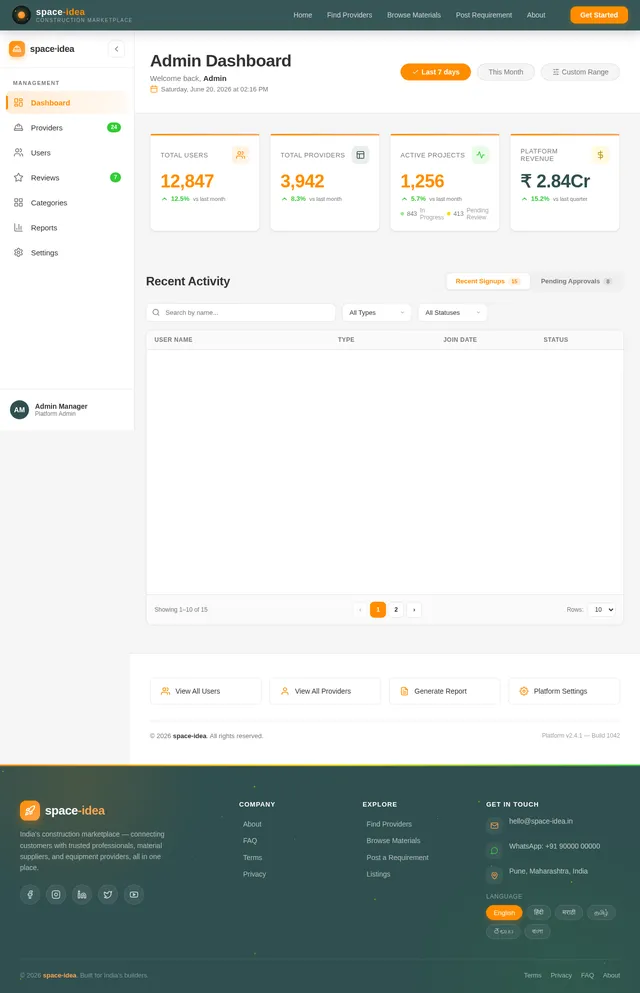
Task: Click the Get Started button
Action: pyautogui.click(x=599, y=15)
